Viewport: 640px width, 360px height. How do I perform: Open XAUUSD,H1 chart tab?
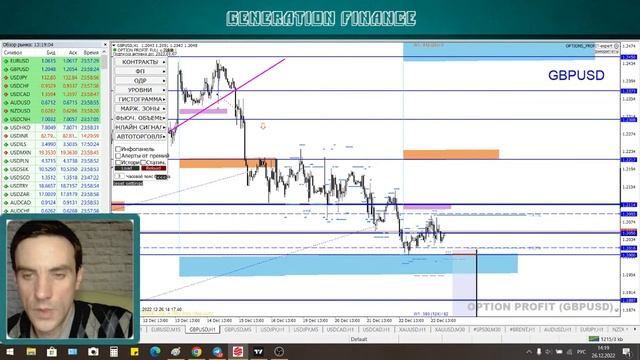point(412,329)
